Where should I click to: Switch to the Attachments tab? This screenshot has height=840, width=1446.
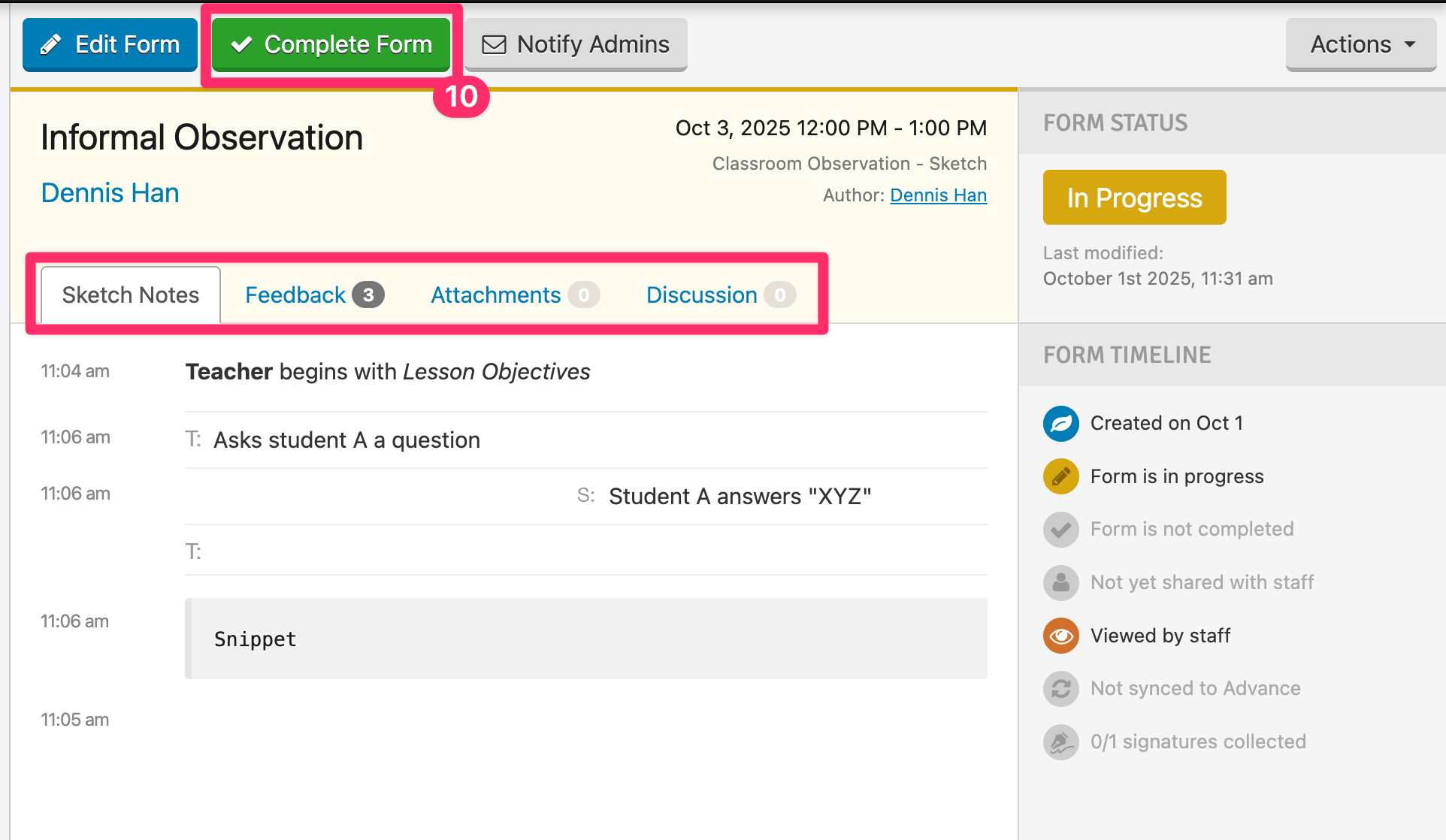(x=515, y=295)
